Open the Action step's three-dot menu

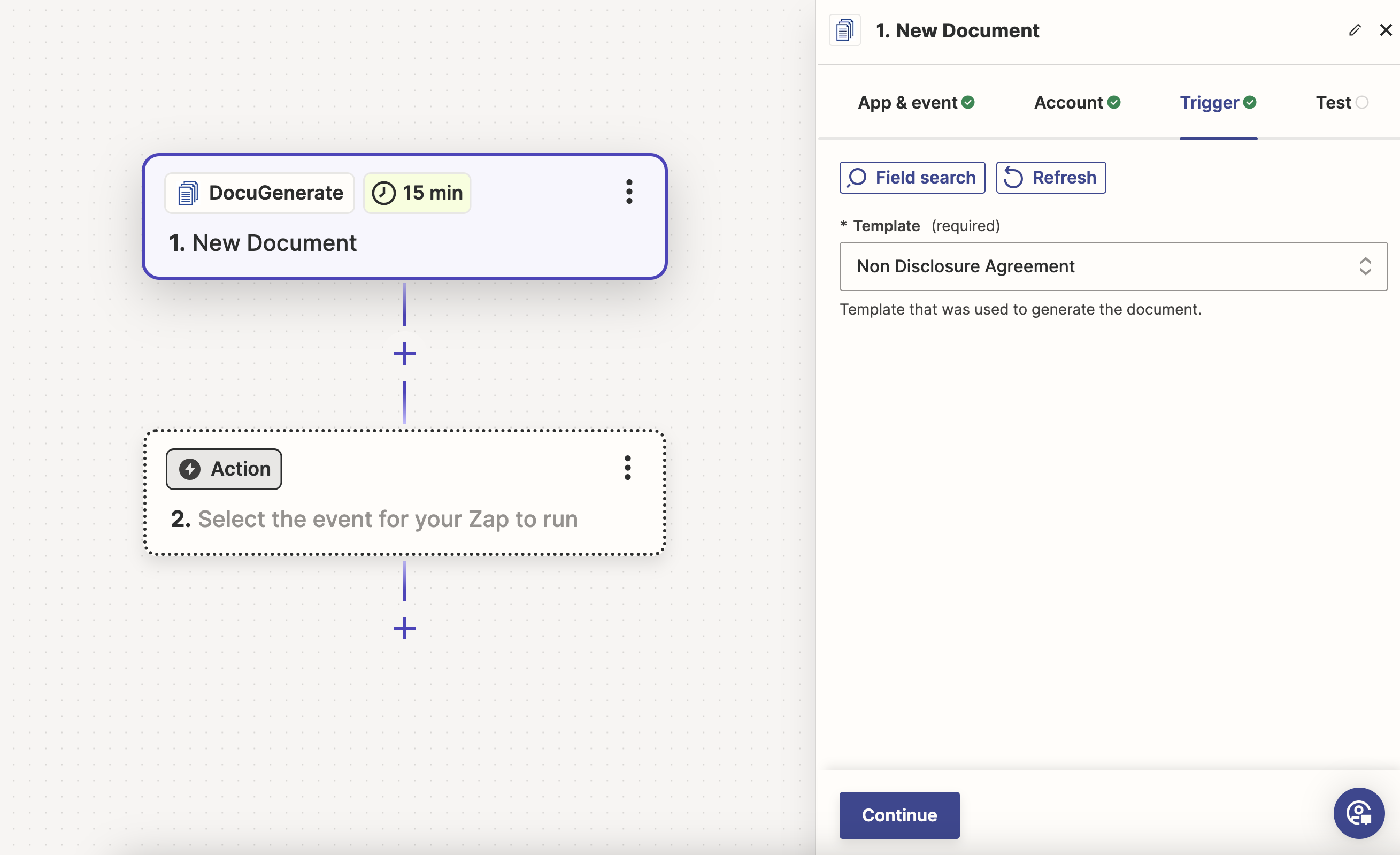point(627,468)
